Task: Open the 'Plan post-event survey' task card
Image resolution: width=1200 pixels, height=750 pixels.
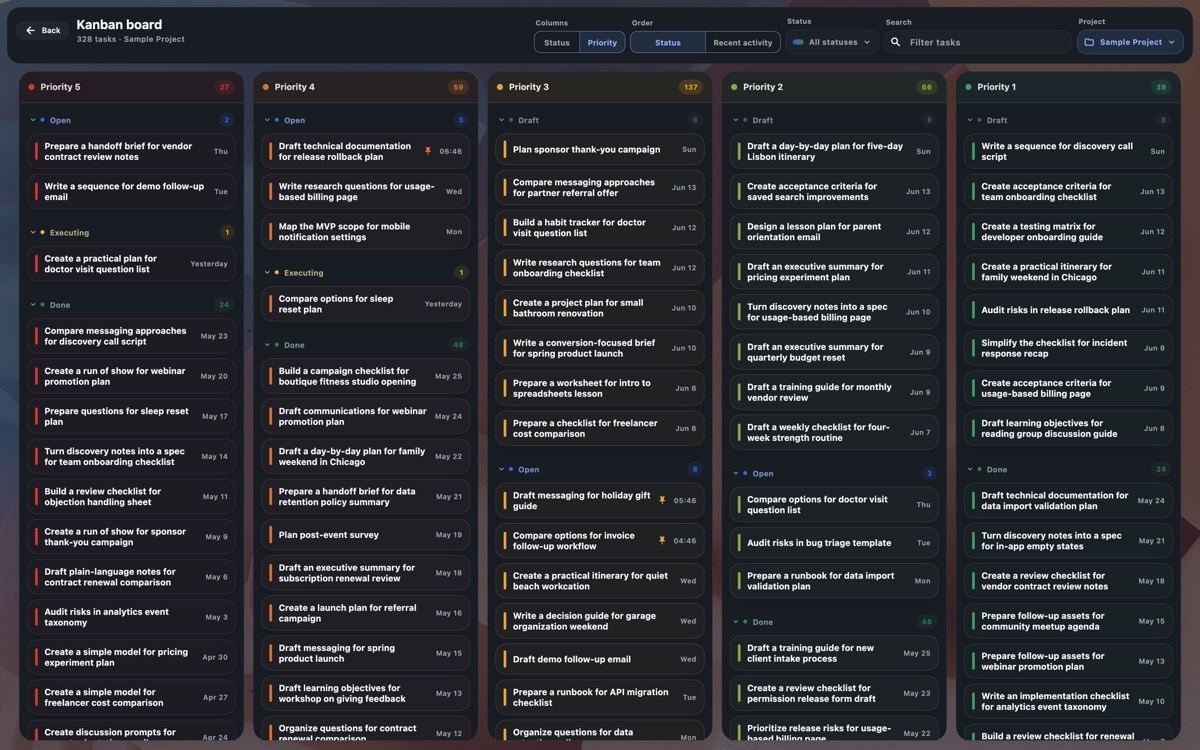Action: pyautogui.click(x=366, y=535)
